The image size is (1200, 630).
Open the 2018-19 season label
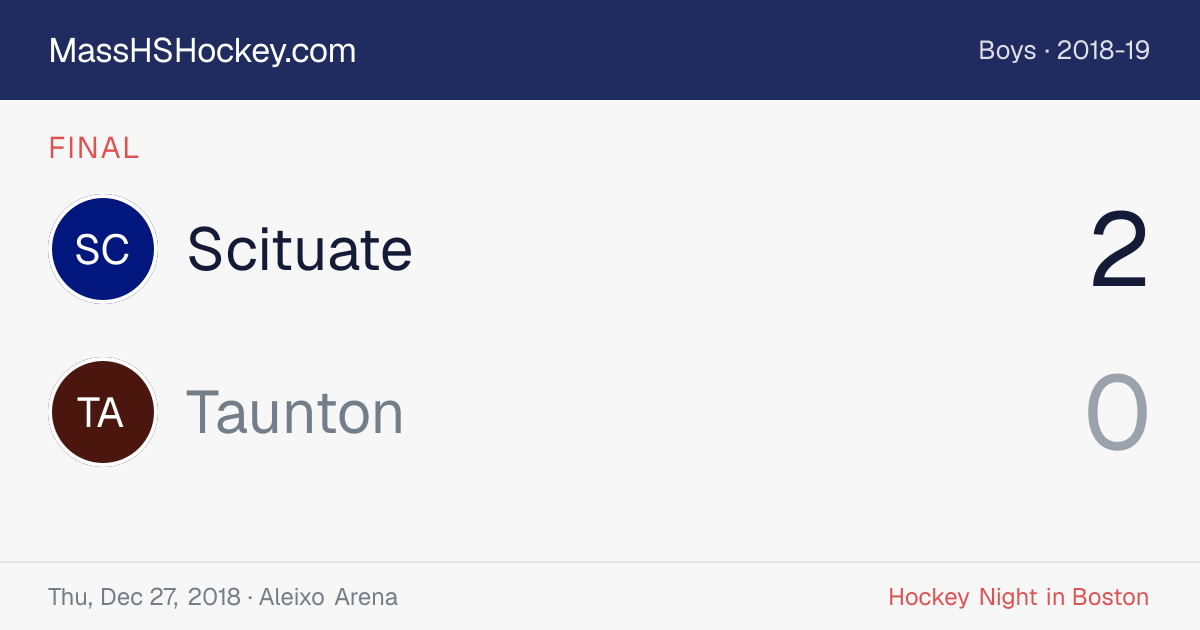[x=1103, y=50]
